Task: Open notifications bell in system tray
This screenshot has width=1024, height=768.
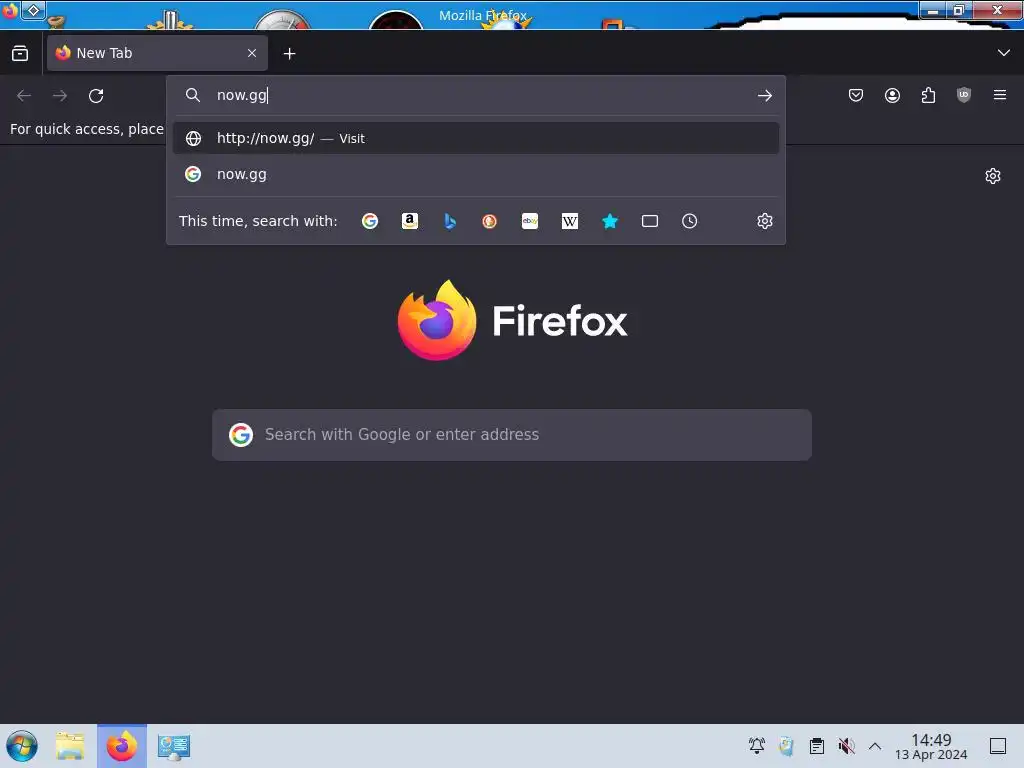Action: 757,746
